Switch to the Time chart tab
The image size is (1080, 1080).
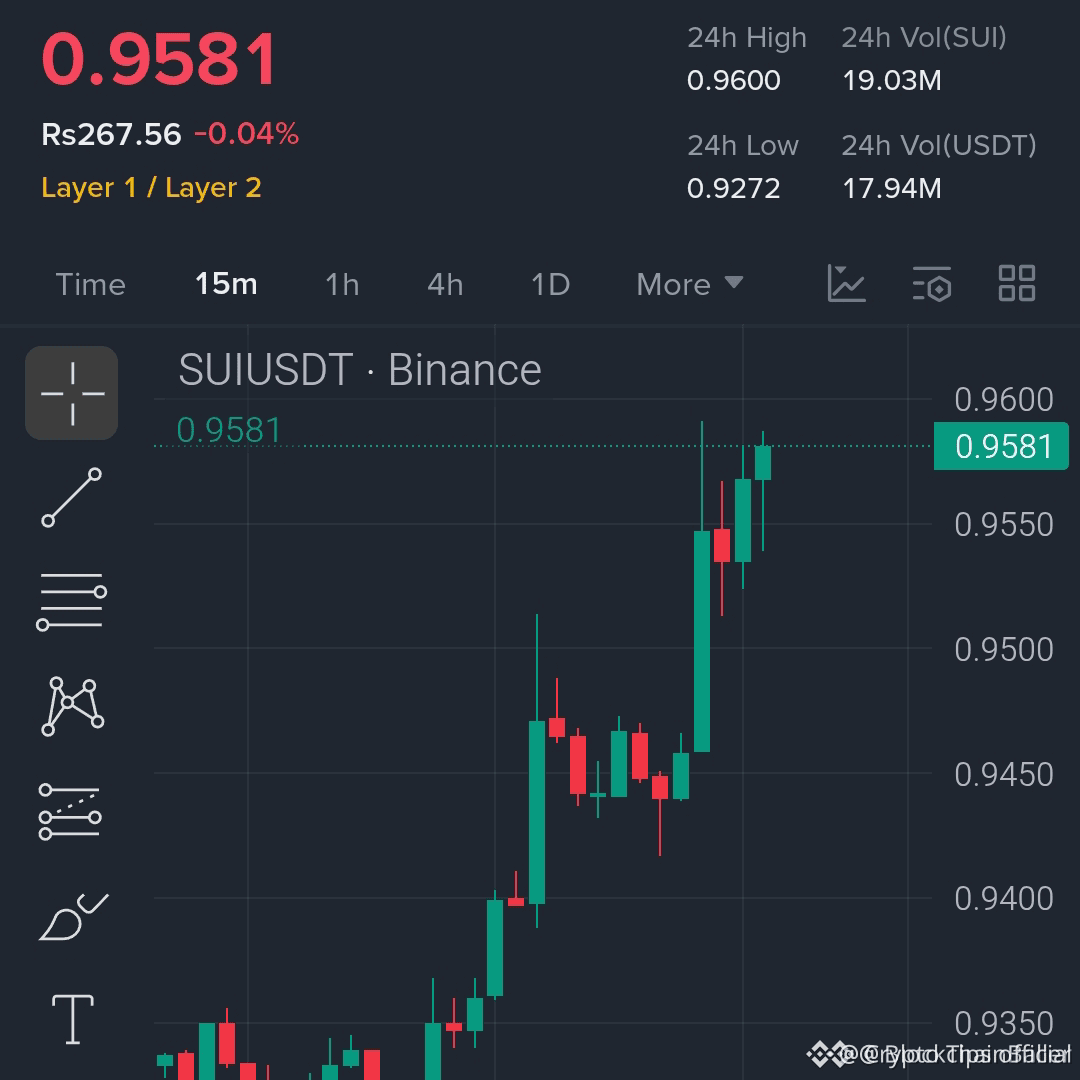90,284
